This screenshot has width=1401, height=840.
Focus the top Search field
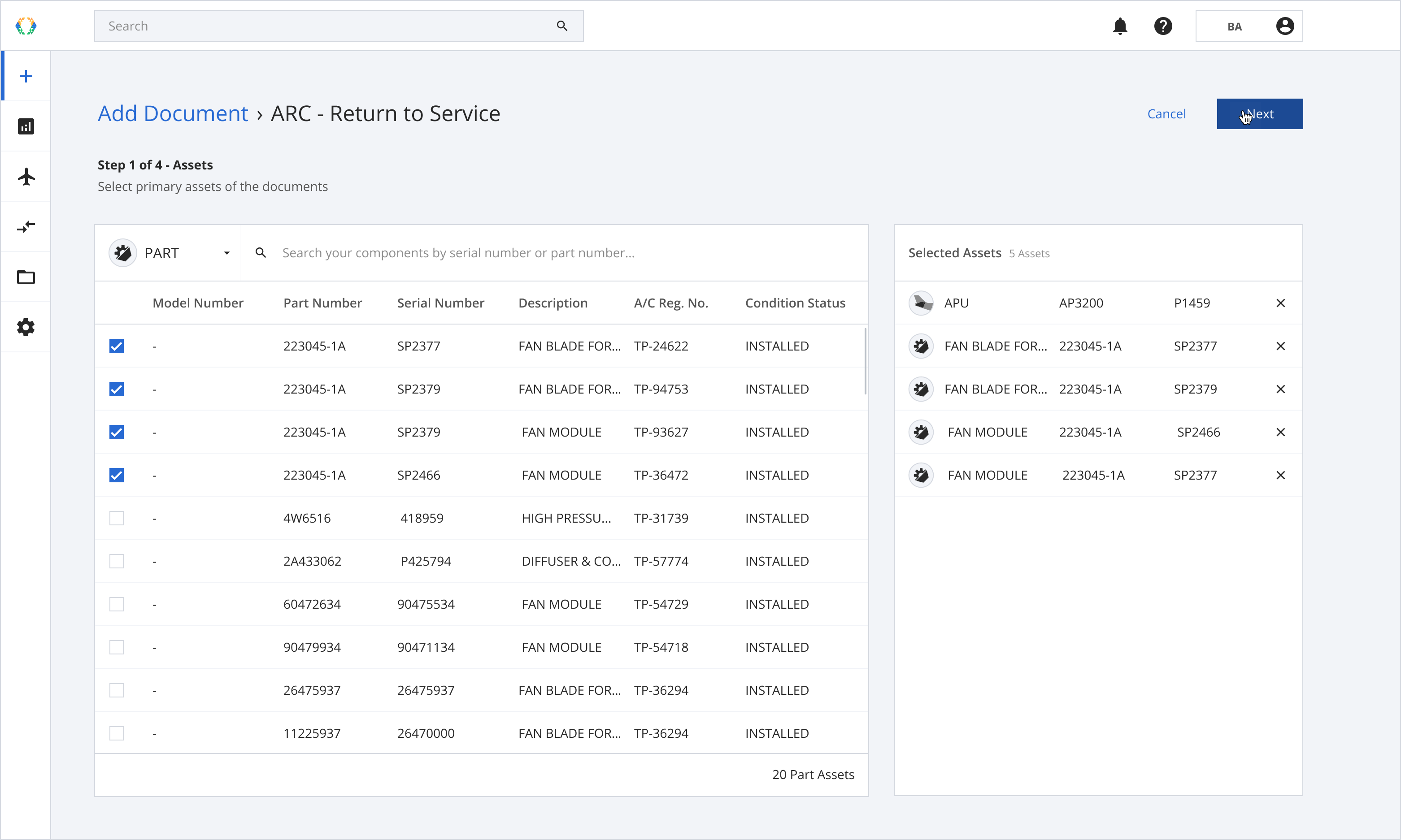pos(339,26)
